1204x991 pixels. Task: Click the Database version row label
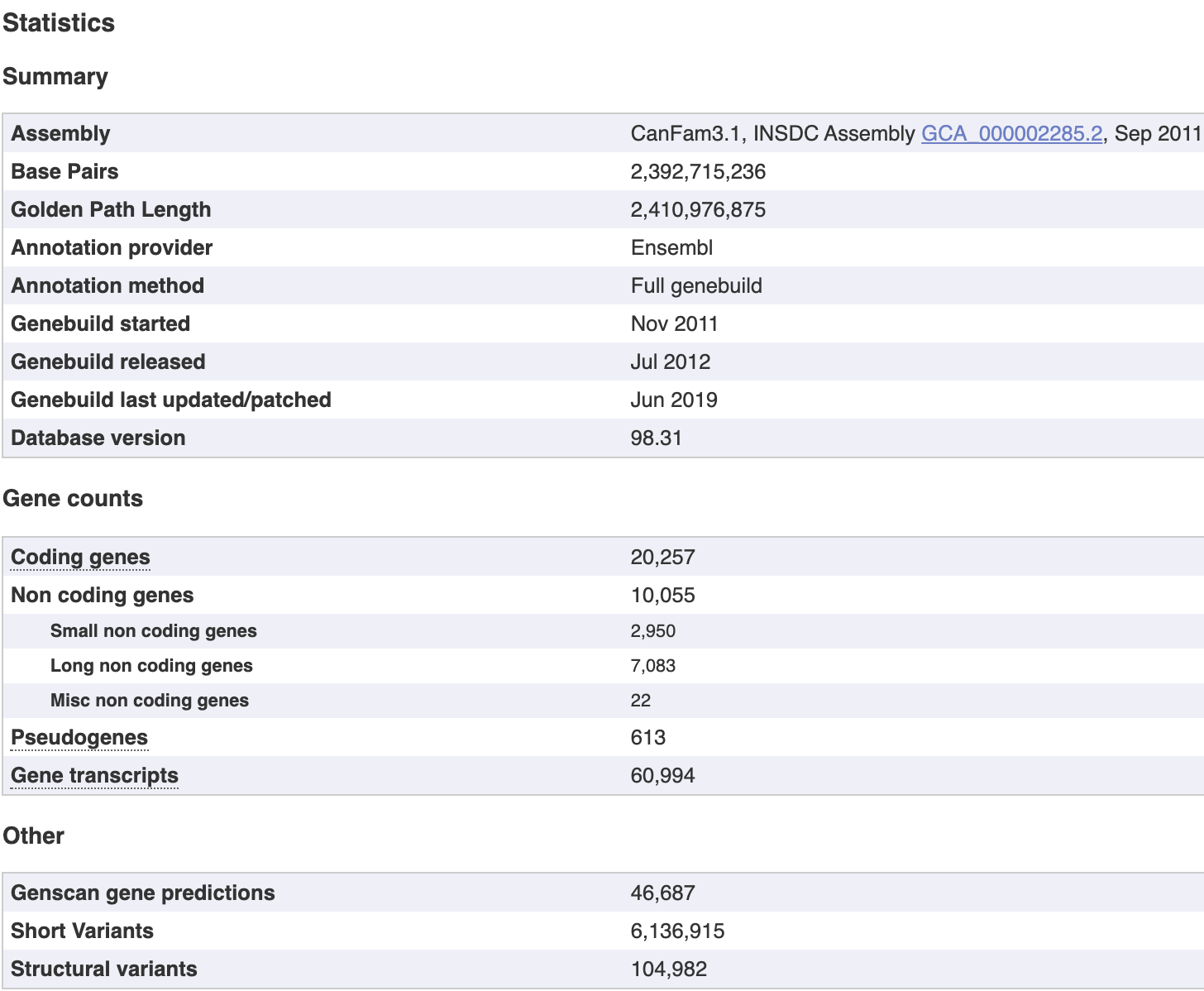(98, 438)
